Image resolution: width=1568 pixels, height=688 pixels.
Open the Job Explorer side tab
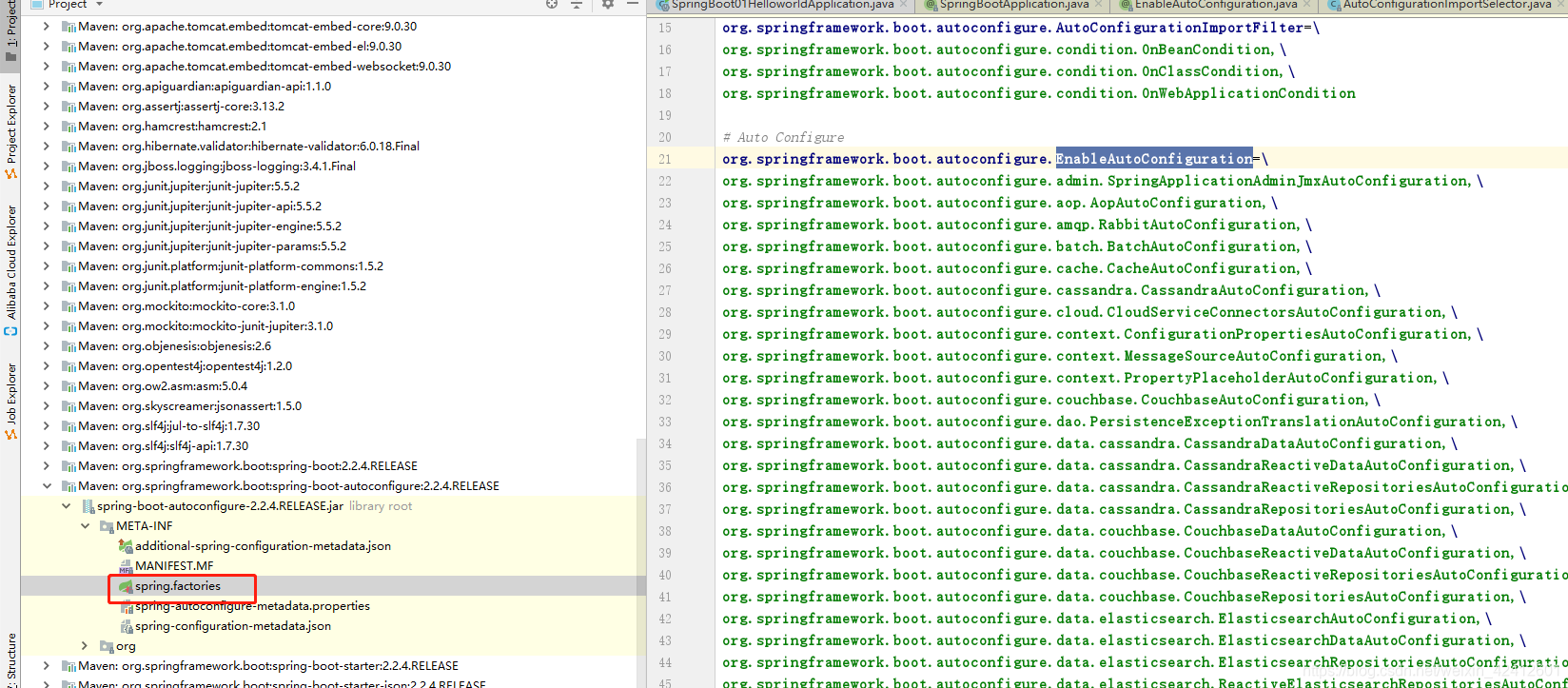click(x=10, y=402)
